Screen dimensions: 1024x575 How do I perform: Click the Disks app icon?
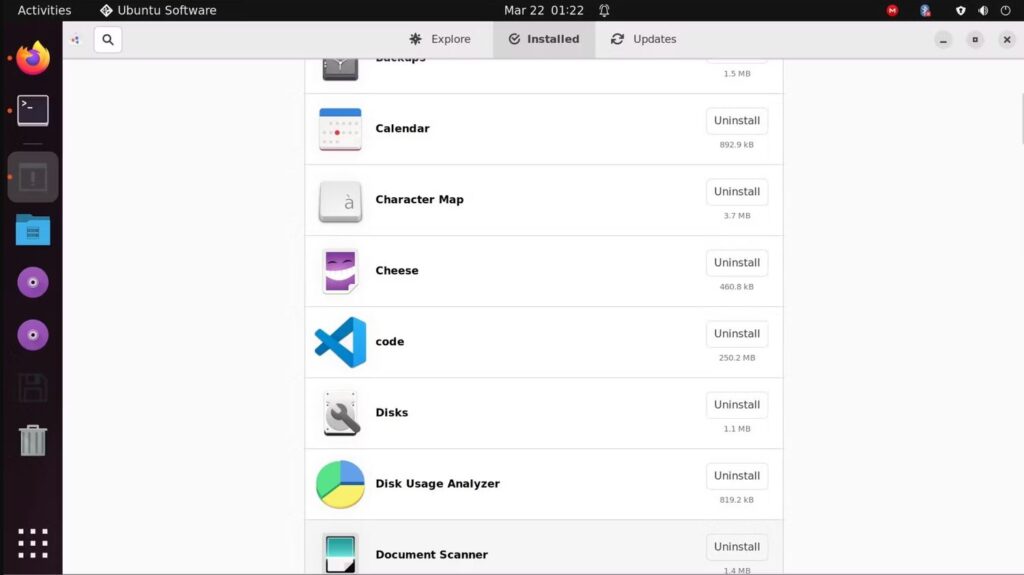[x=340, y=413]
